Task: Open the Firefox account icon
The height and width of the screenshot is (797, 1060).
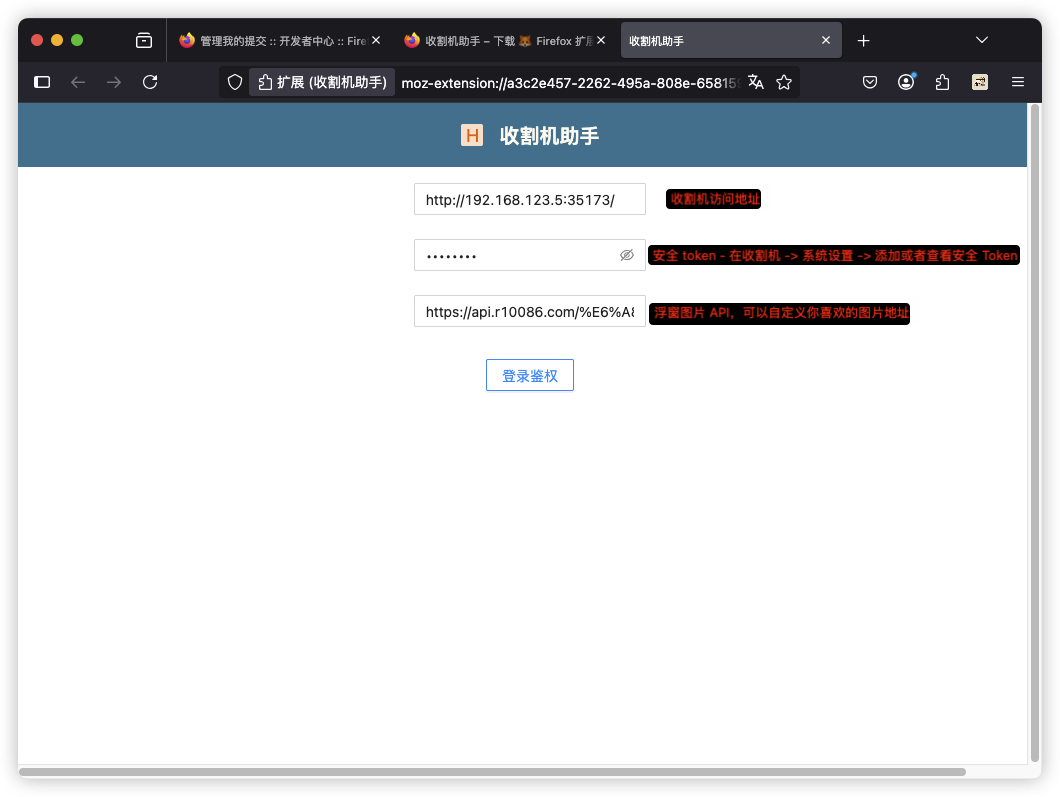Action: (906, 82)
